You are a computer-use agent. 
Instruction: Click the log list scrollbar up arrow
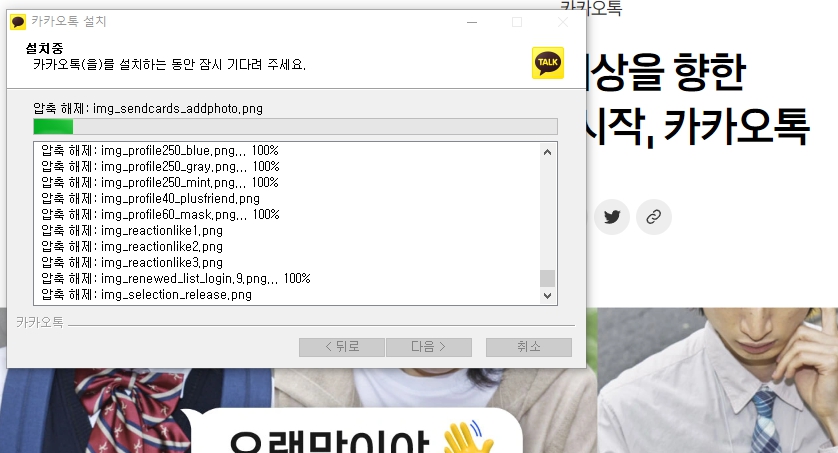click(547, 152)
